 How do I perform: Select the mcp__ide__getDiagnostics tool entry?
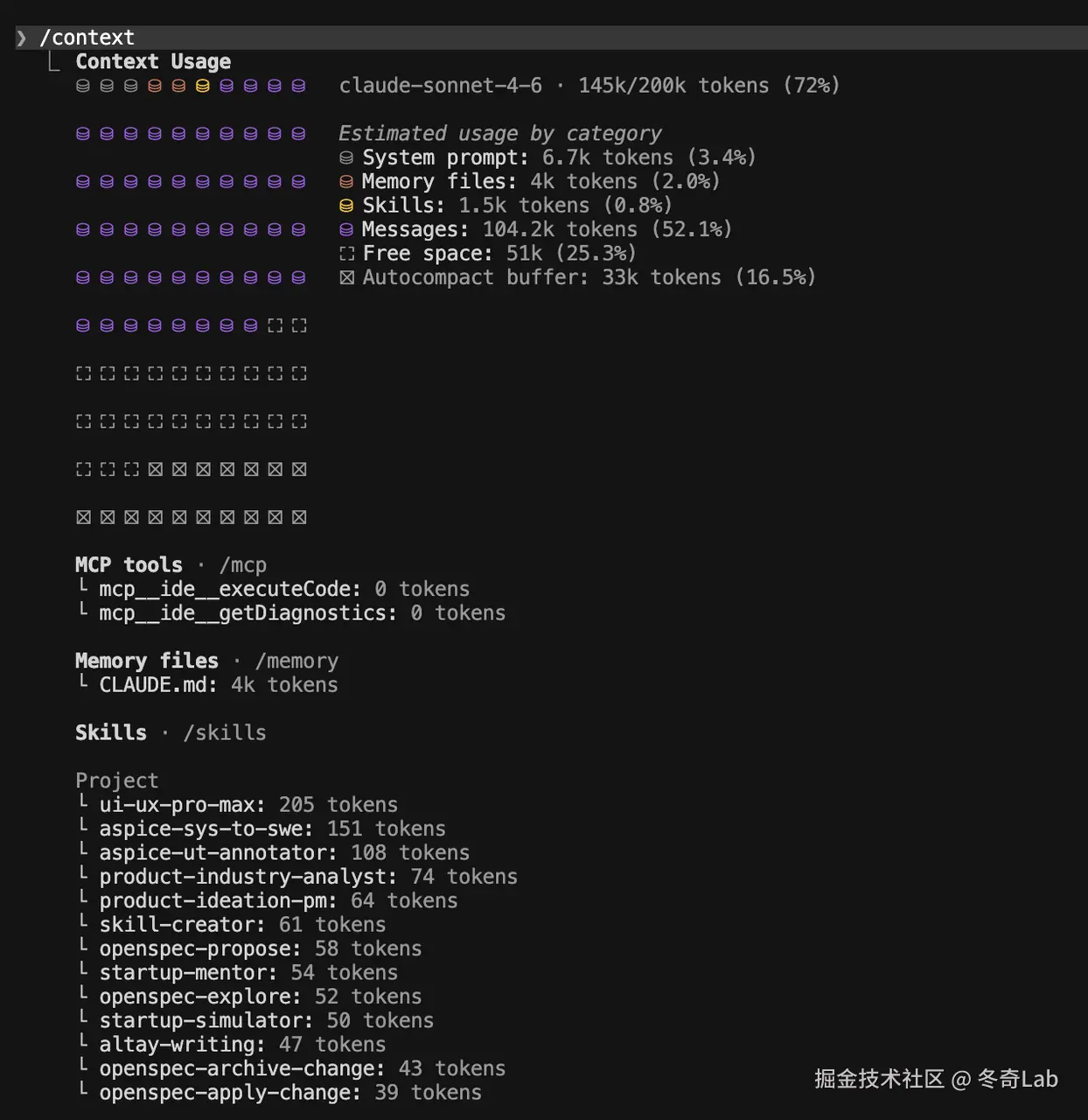pos(248,613)
